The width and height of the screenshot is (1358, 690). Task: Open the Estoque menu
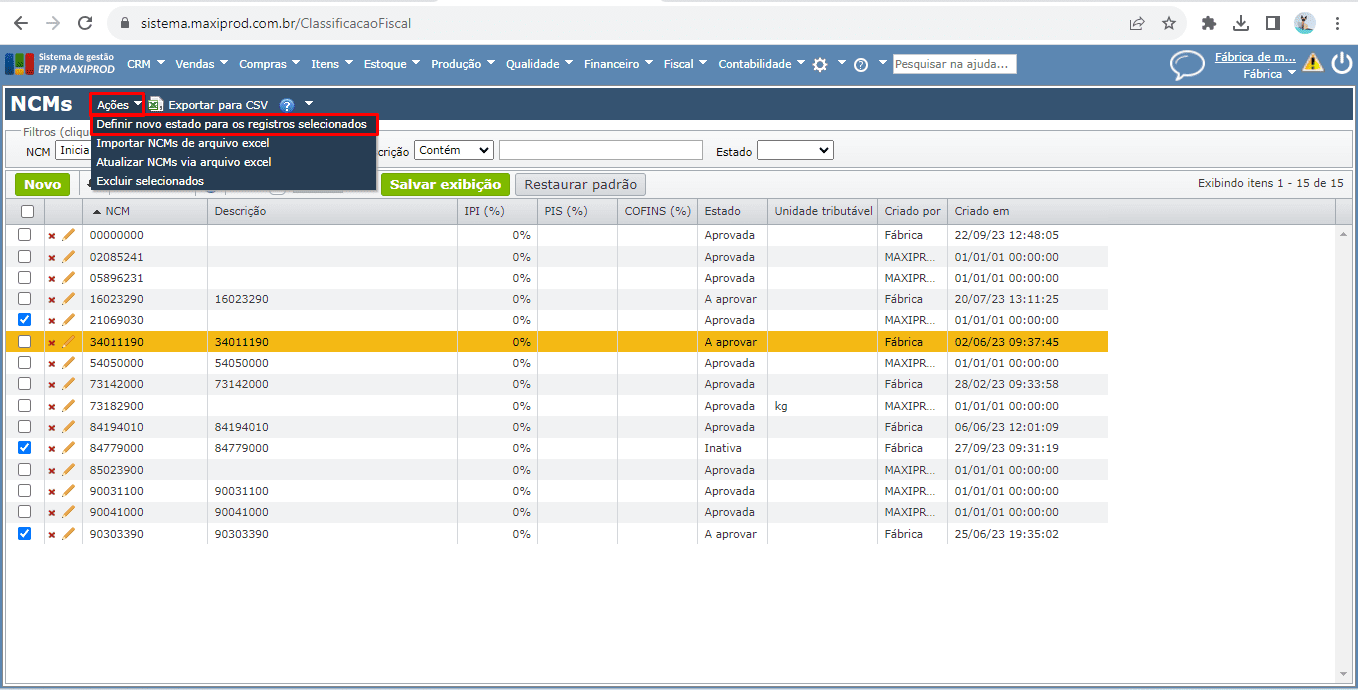click(392, 64)
